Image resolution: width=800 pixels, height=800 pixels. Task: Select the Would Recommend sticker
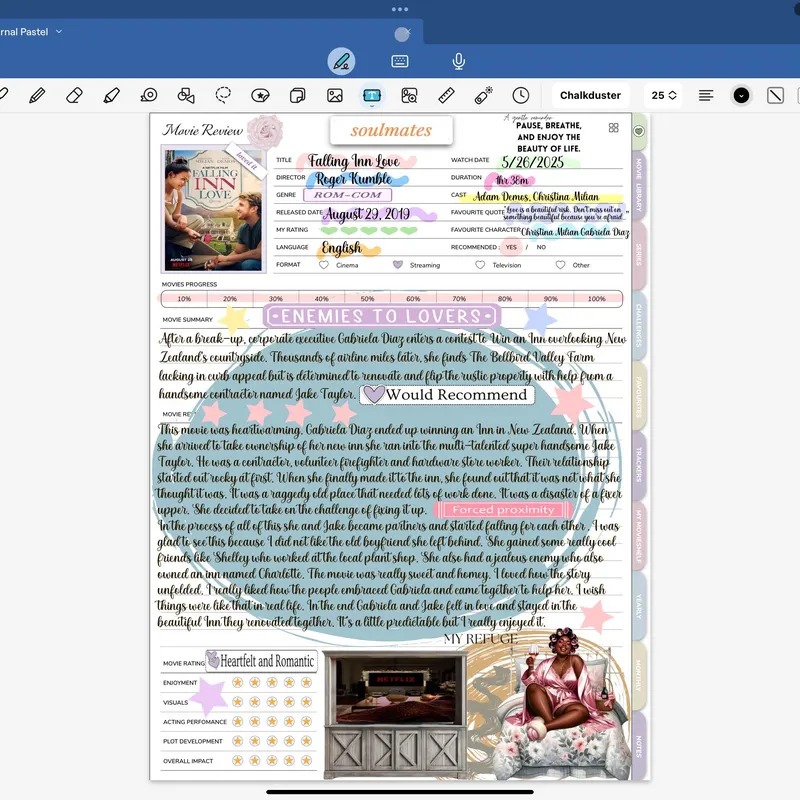pos(447,394)
